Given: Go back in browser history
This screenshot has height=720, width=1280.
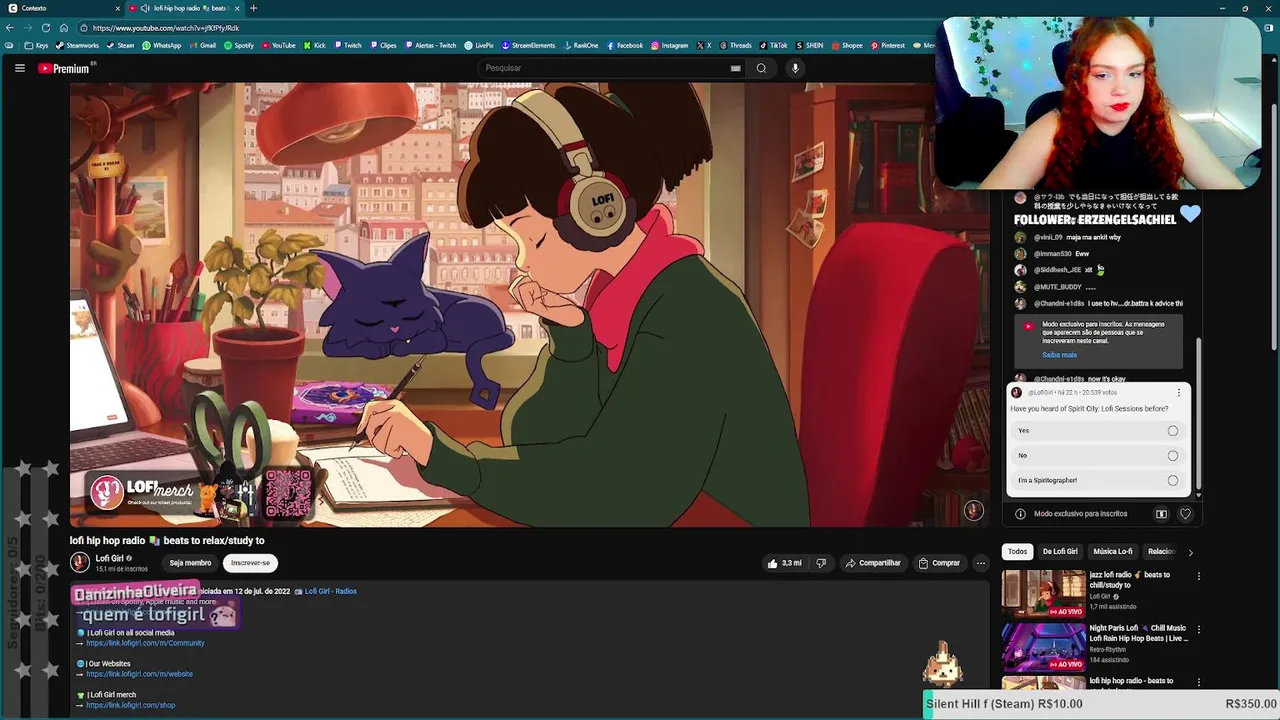Looking at the screenshot, I should (x=10, y=28).
